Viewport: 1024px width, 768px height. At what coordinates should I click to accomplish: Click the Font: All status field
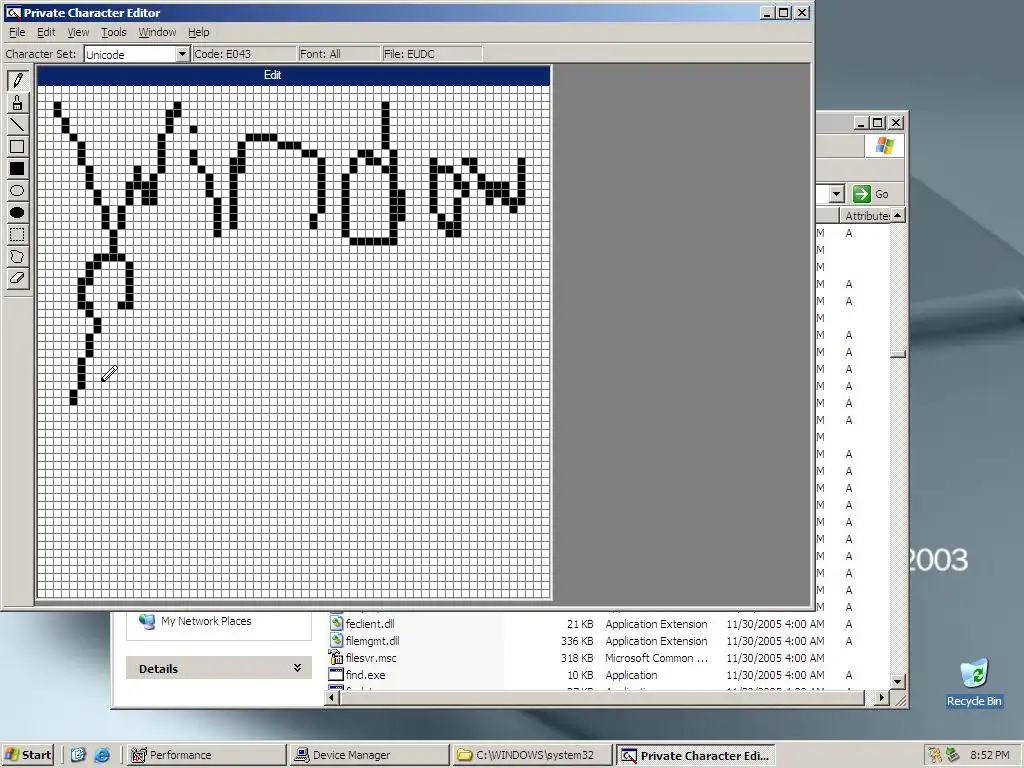coord(338,54)
